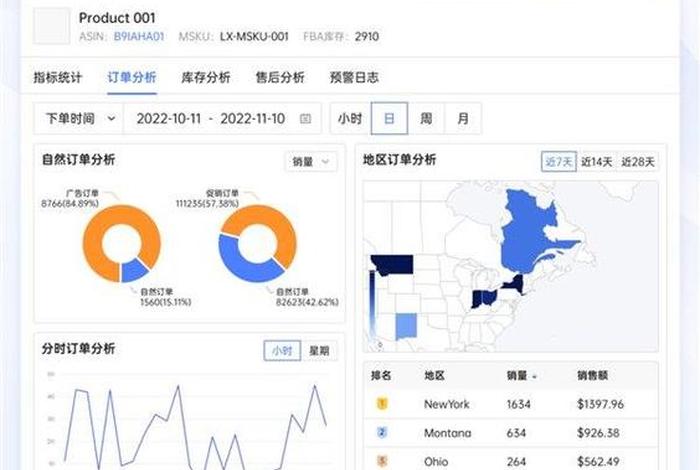Click sales value $926.38
The image size is (700, 470).
click(x=598, y=433)
